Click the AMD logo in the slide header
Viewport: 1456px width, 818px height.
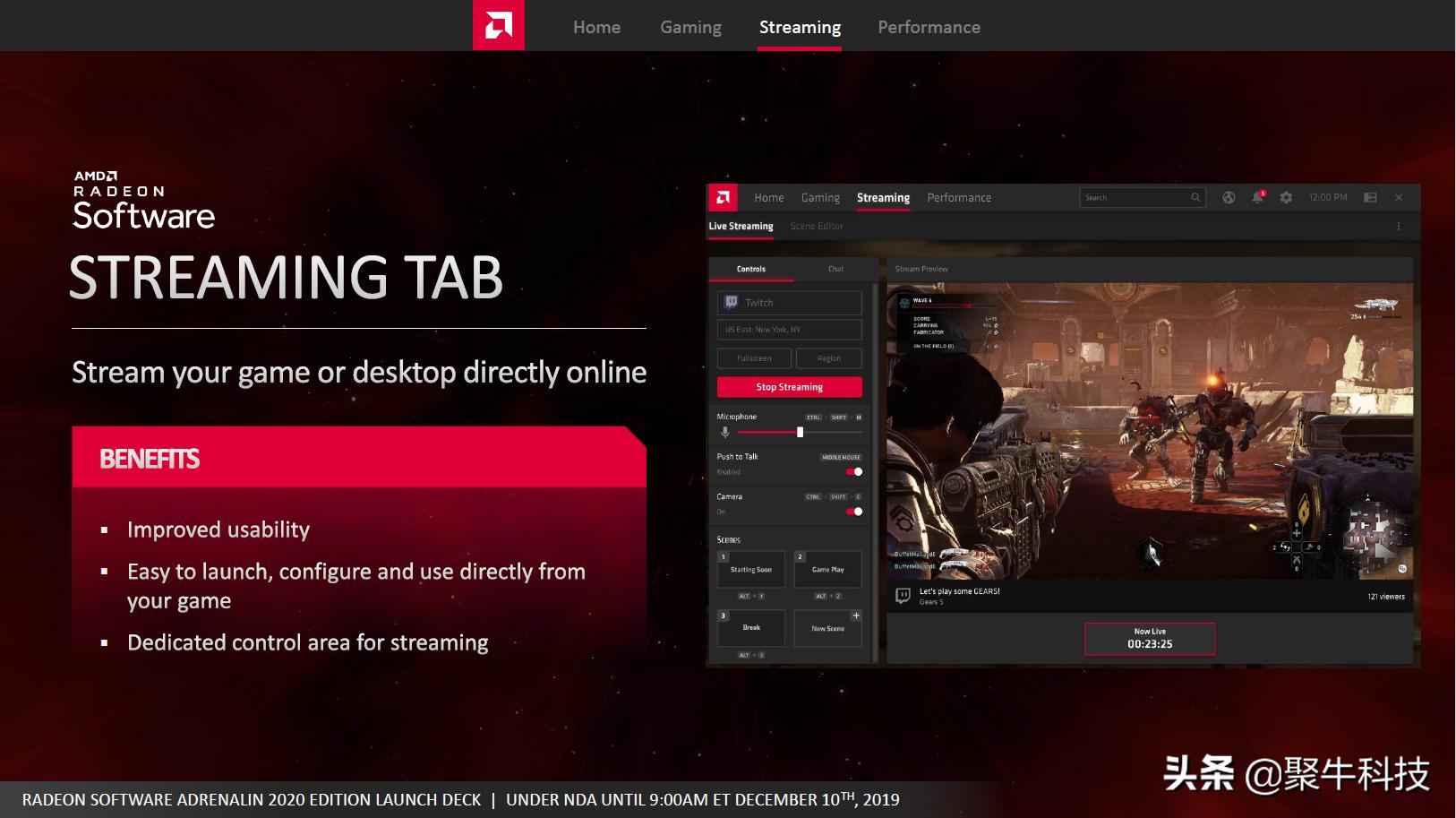[x=499, y=25]
